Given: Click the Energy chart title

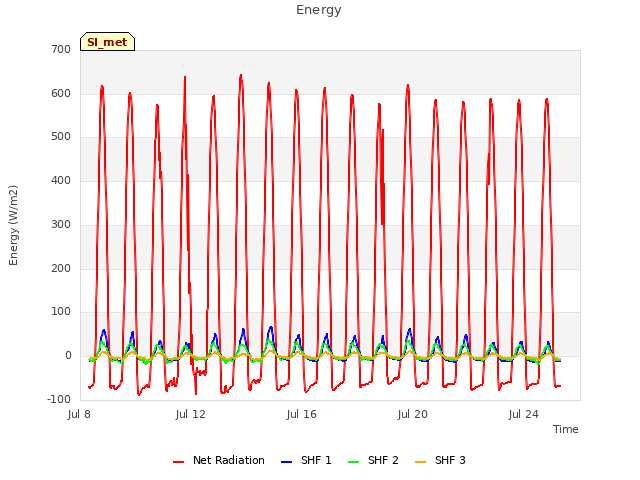Looking at the screenshot, I should (x=319, y=10).
